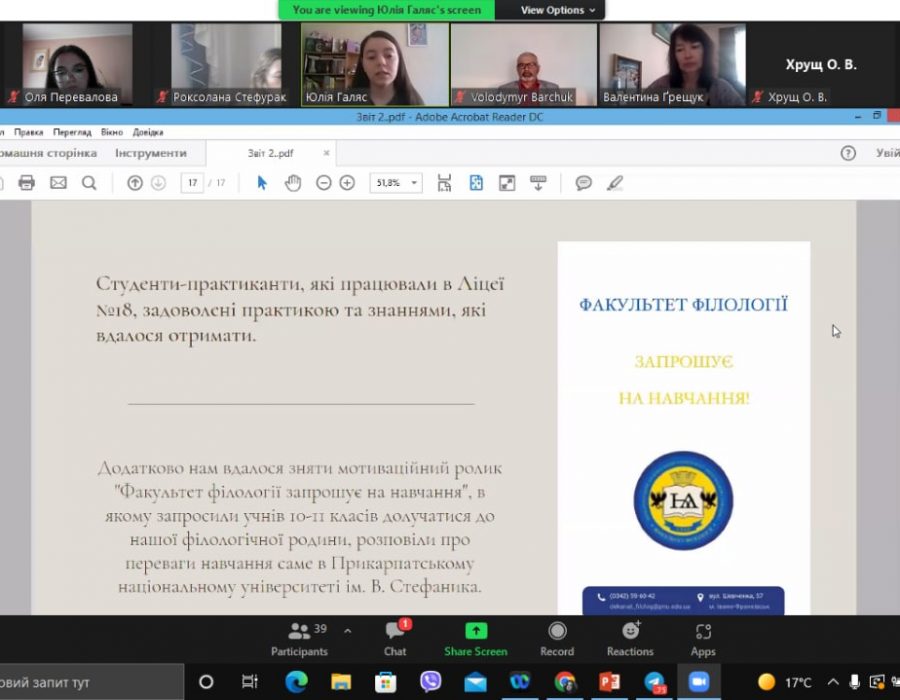This screenshot has height=700, width=900.
Task: Open the search magnifier in Acrobat toolbar
Action: 89,183
